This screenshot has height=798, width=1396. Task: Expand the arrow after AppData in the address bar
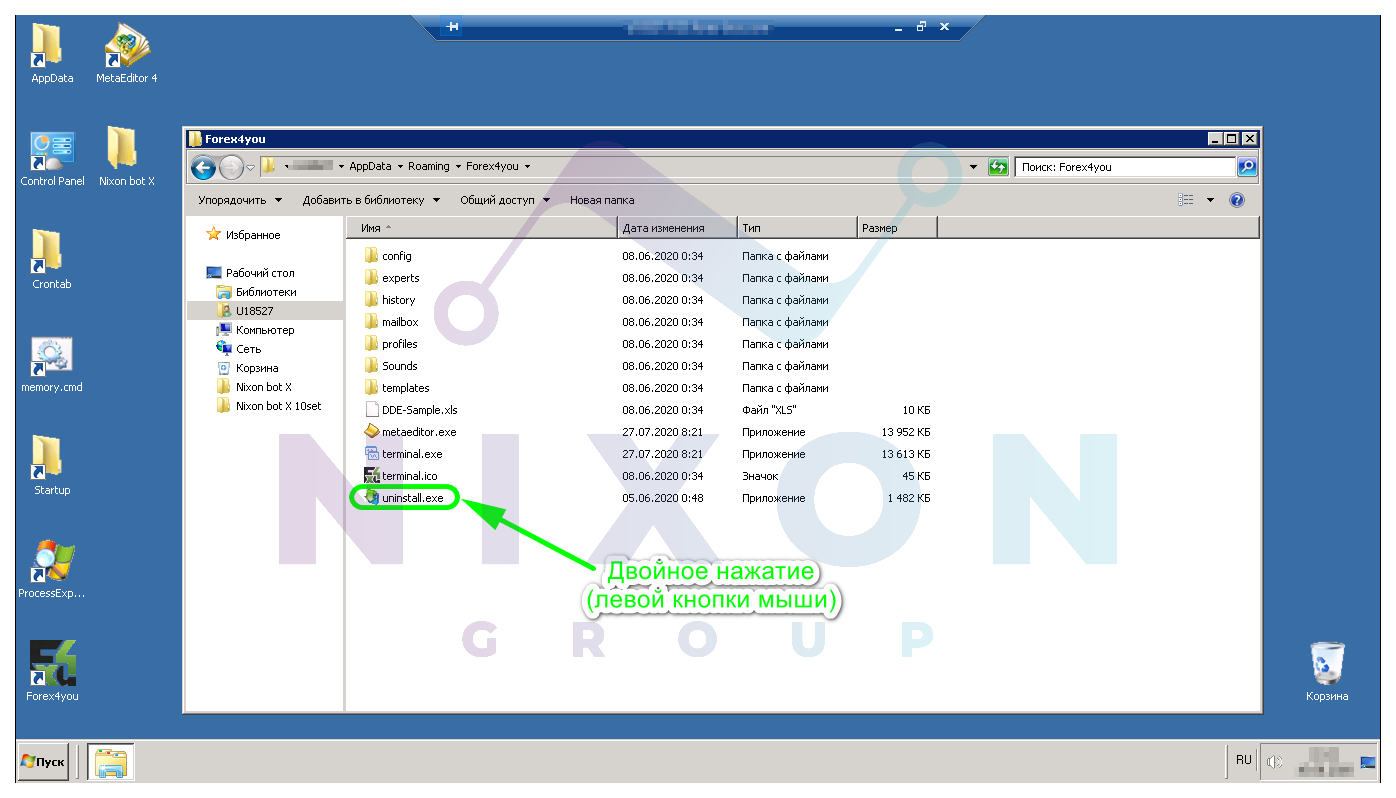click(400, 167)
